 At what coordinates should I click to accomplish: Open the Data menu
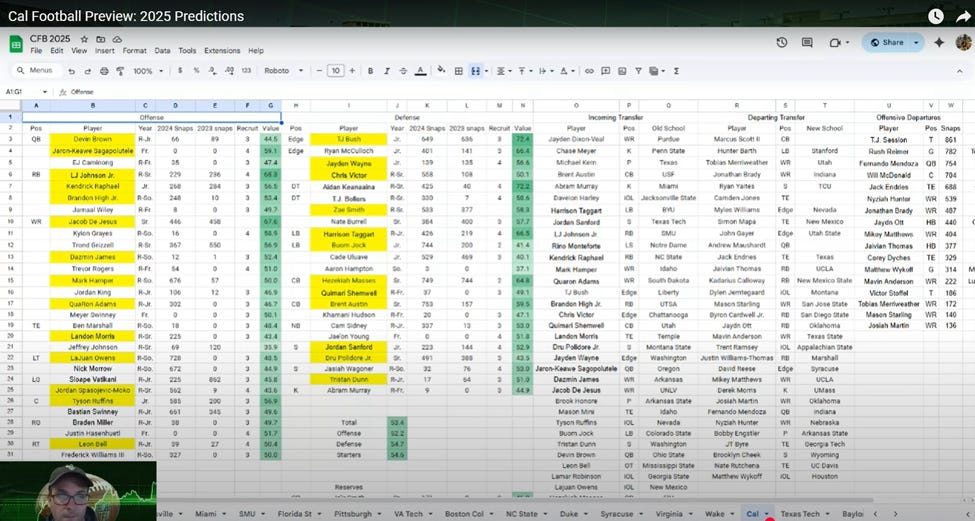(162, 51)
